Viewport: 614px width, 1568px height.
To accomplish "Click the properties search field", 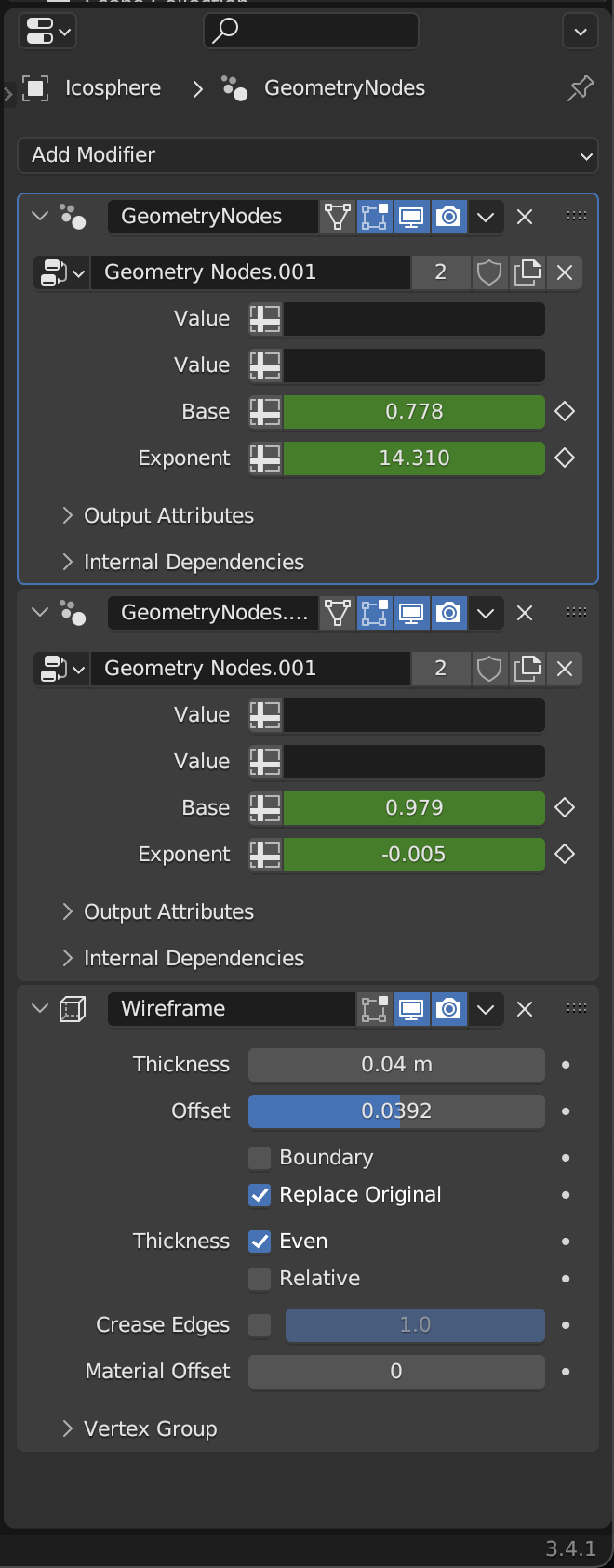I will pos(311,32).
